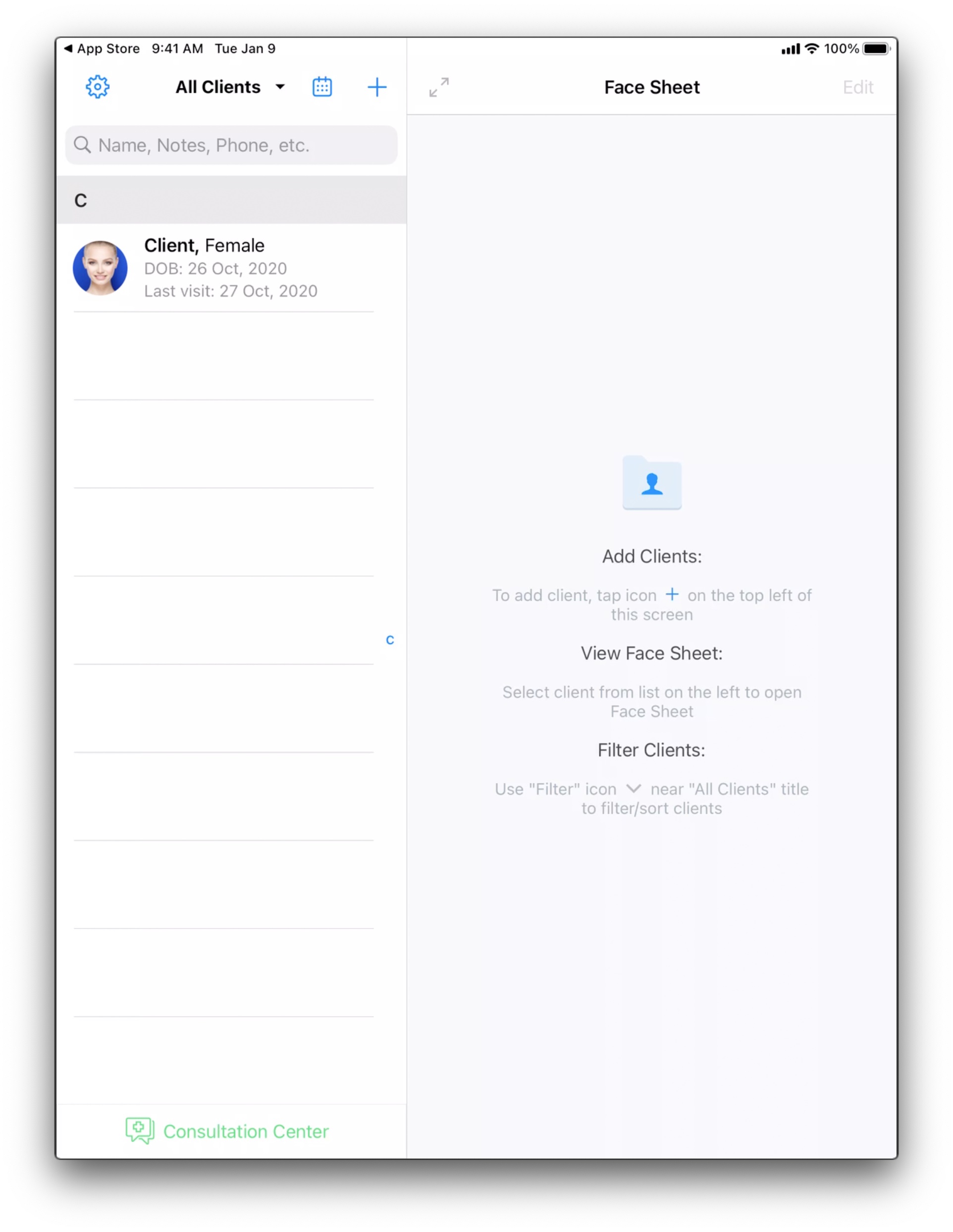
Task: Tap the plus icon to add client
Action: click(x=376, y=87)
